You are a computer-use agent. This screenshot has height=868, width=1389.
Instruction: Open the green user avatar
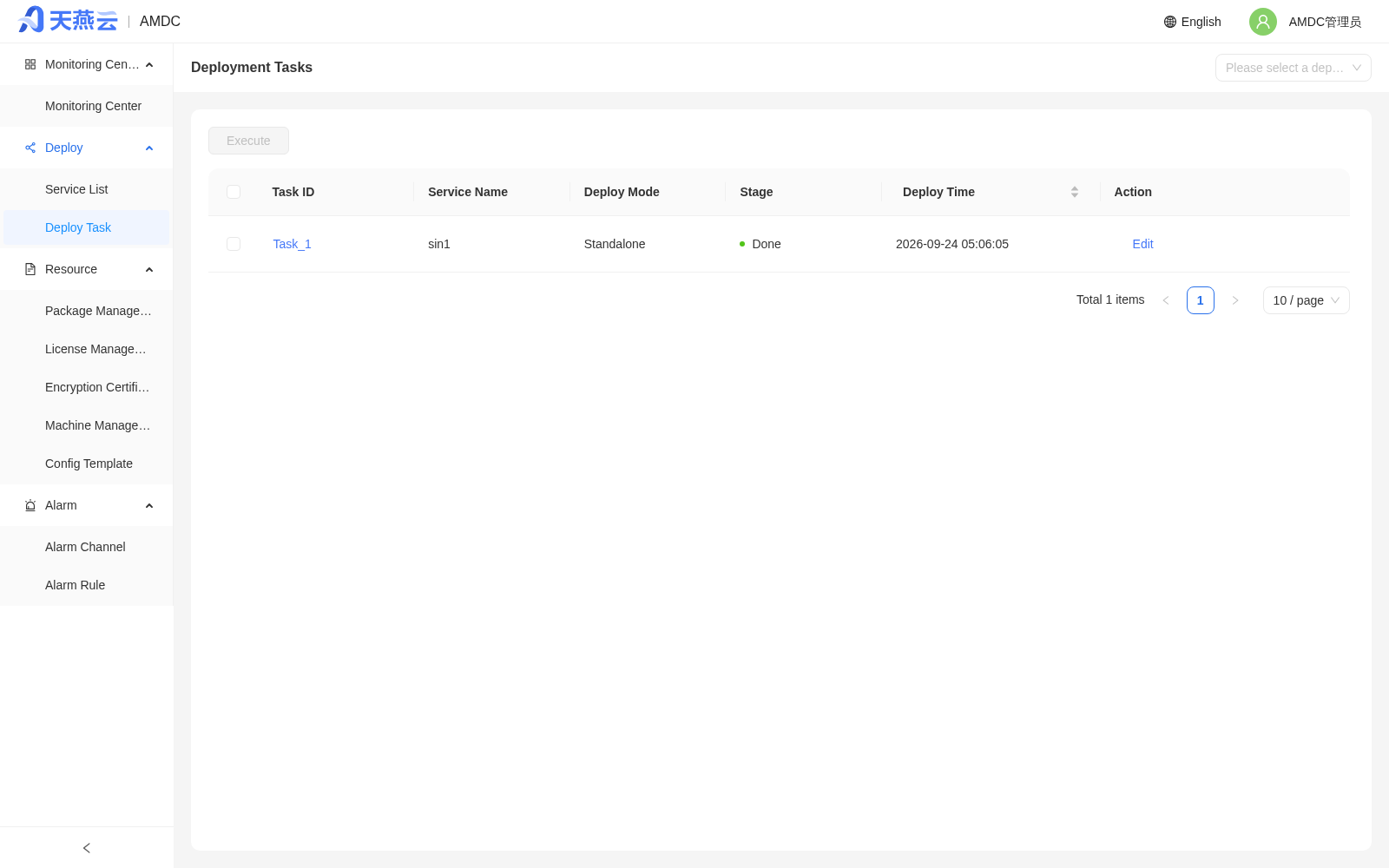[x=1263, y=22]
